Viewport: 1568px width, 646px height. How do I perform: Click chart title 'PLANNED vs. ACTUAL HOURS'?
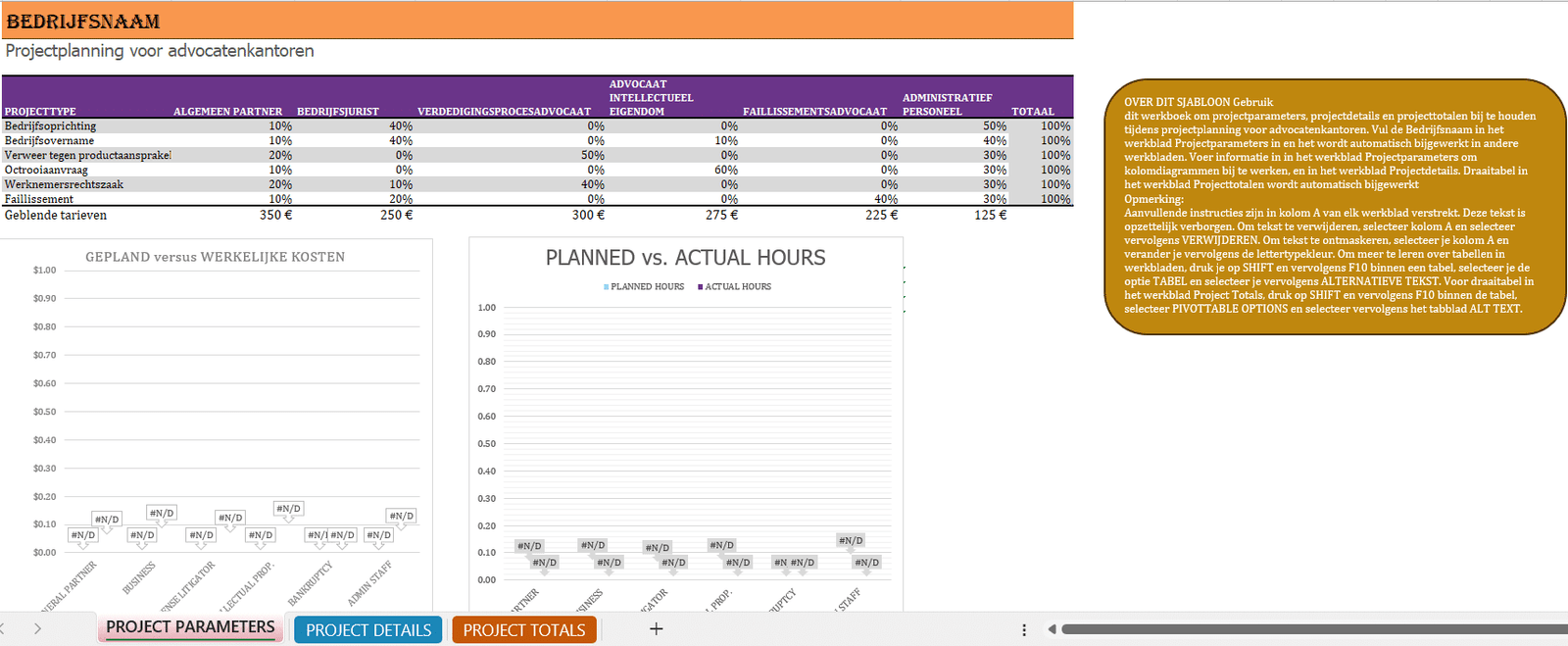685,258
